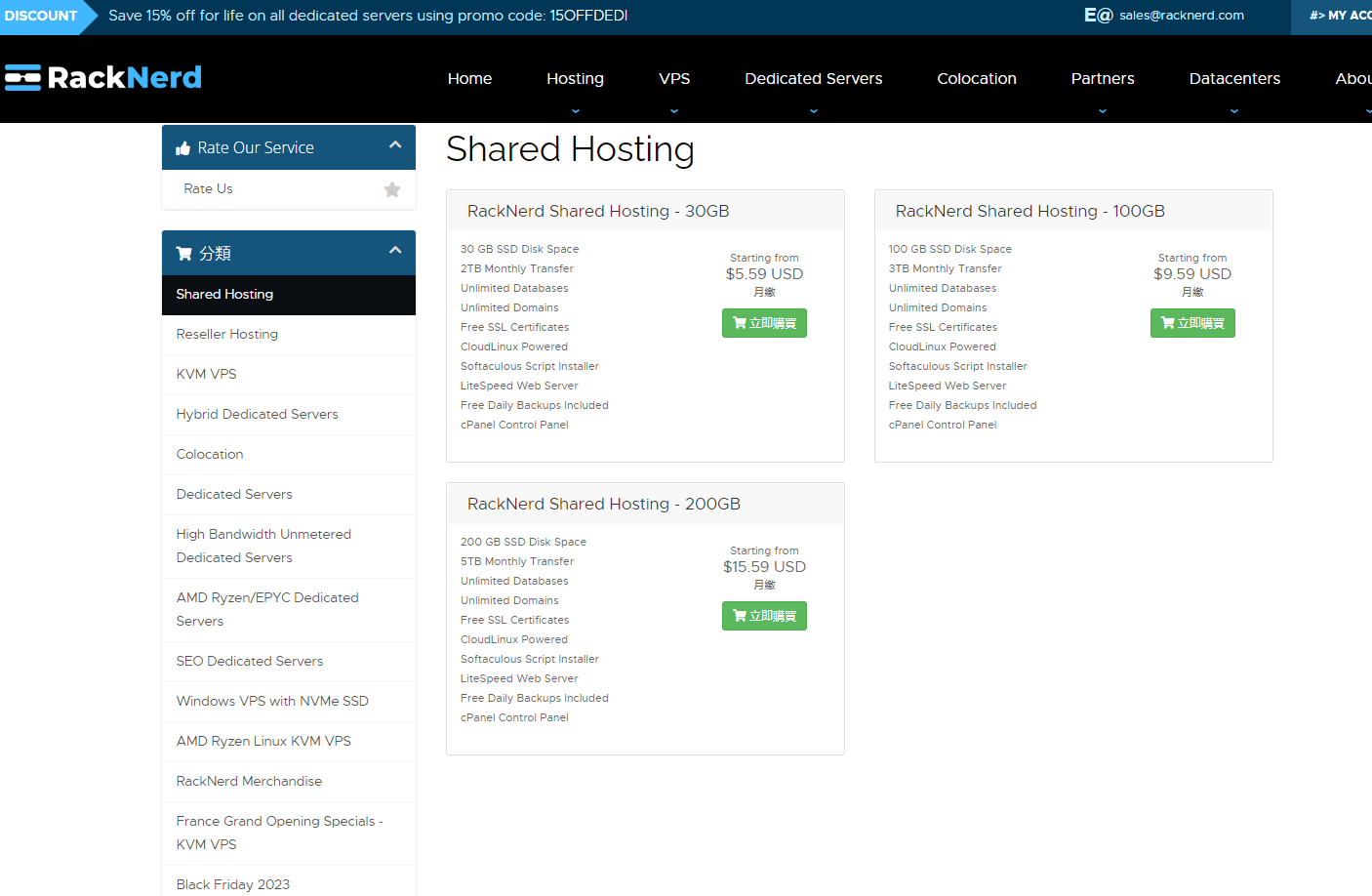Image resolution: width=1372 pixels, height=896 pixels.
Task: Click the promo code 15OFFDEDI banner text
Action: click(368, 17)
